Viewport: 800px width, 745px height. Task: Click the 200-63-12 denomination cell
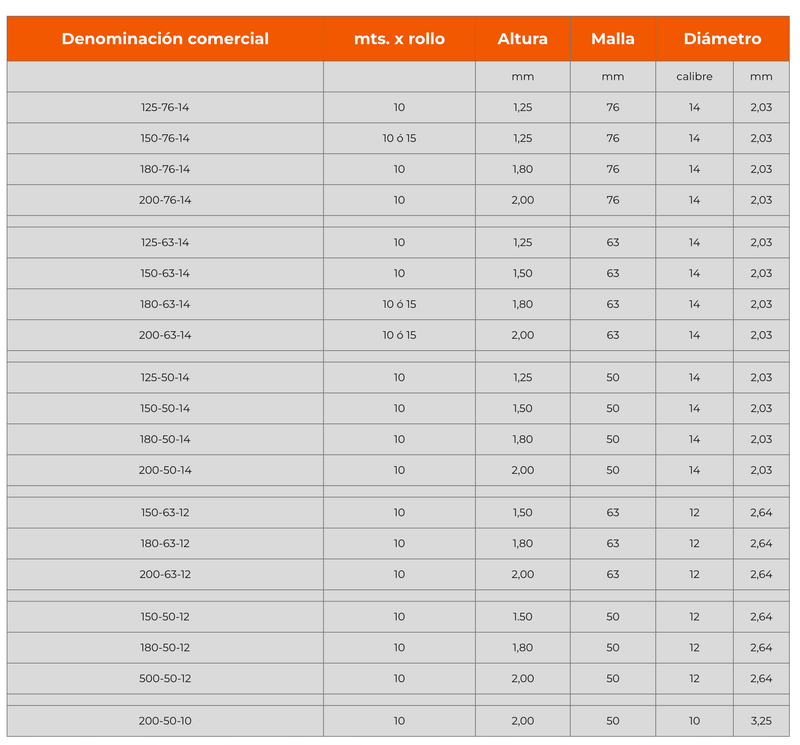(x=165, y=574)
